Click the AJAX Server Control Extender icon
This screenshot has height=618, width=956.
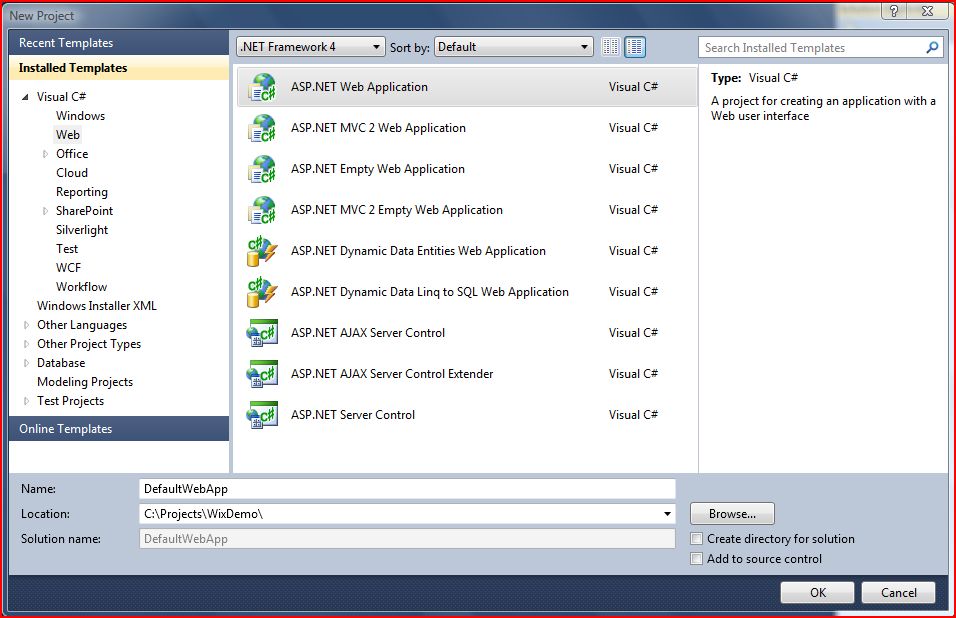pos(262,374)
